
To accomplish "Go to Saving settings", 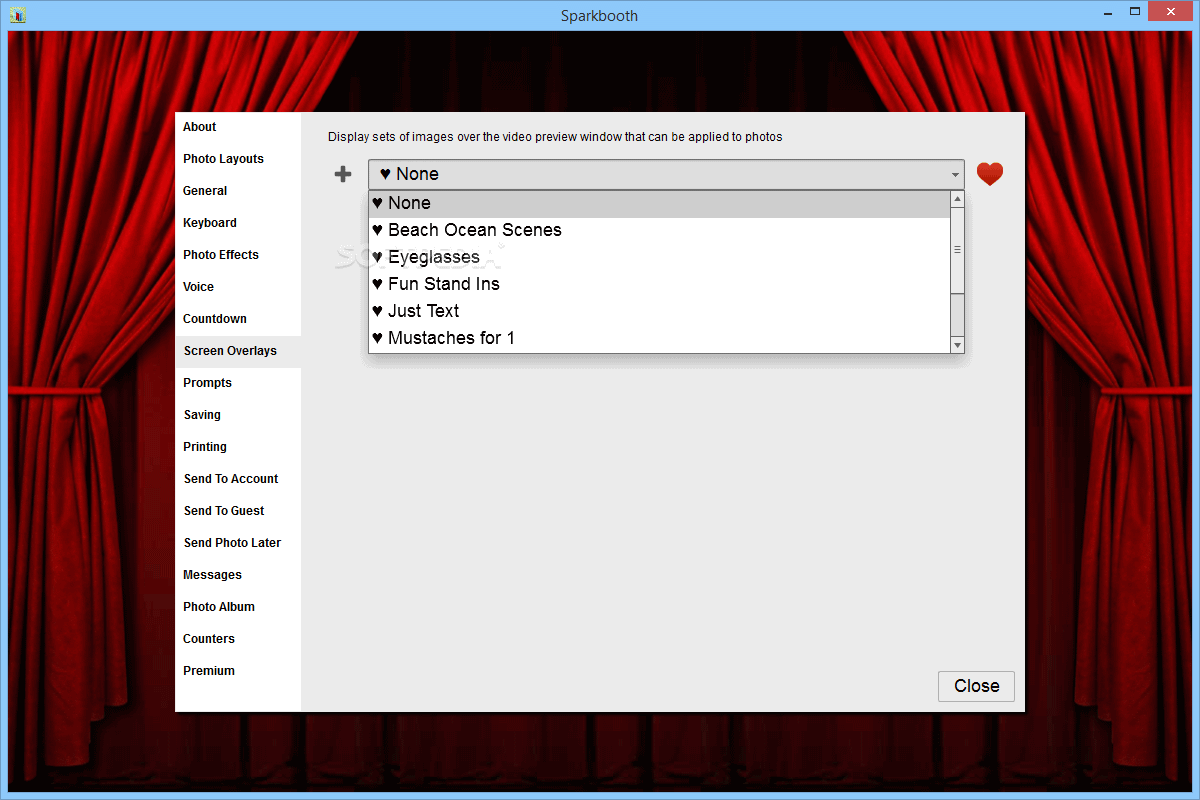I will tap(238, 415).
